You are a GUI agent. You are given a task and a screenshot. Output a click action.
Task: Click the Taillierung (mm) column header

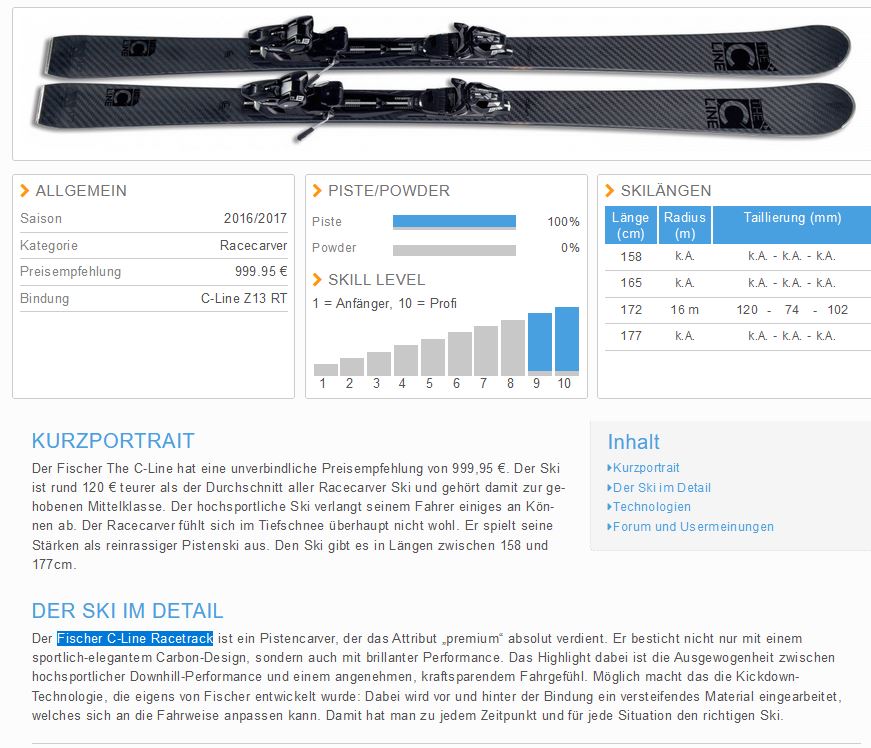[791, 218]
